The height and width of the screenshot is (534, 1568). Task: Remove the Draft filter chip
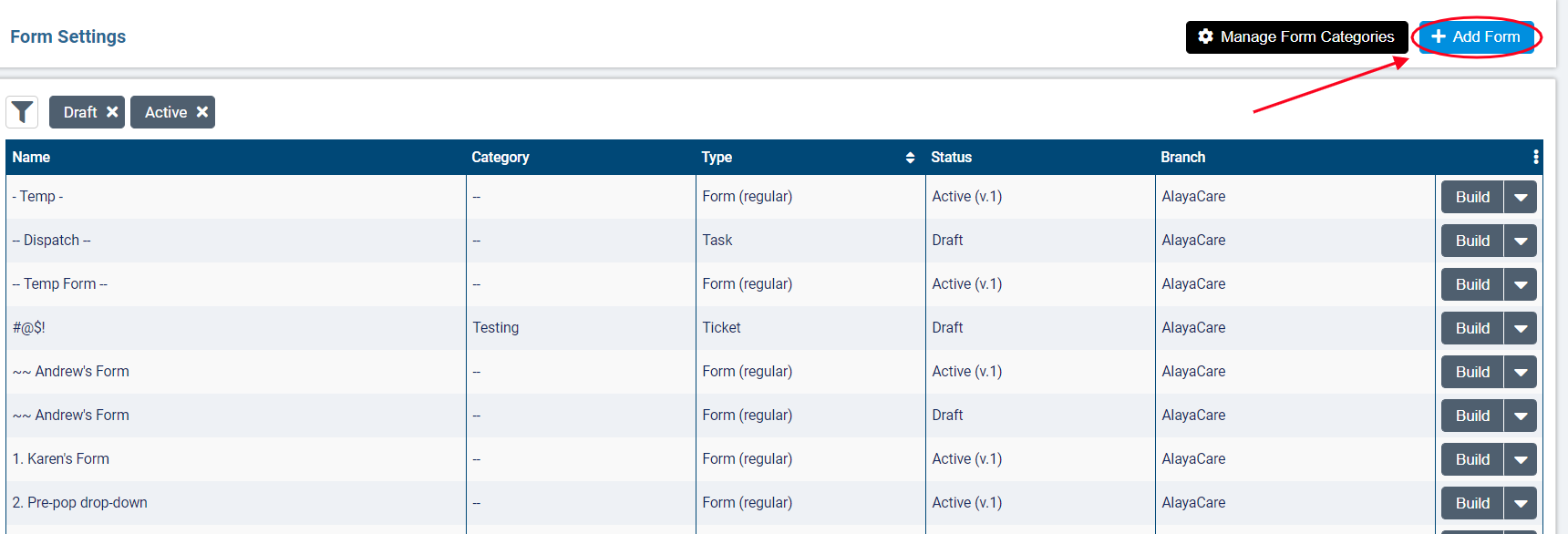click(112, 112)
